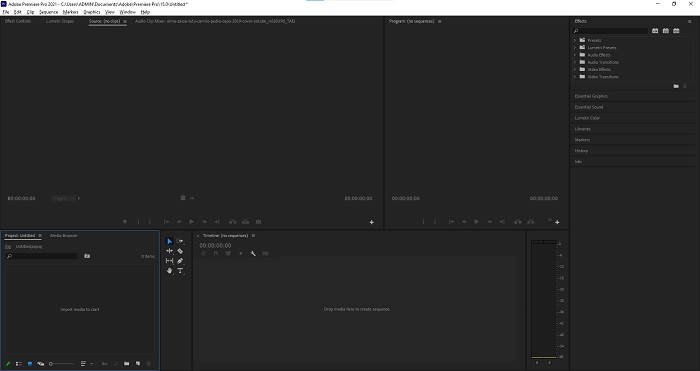Toggle project read/write green pencil
Viewport: 700px width, 371px height.
pyautogui.click(x=8, y=364)
